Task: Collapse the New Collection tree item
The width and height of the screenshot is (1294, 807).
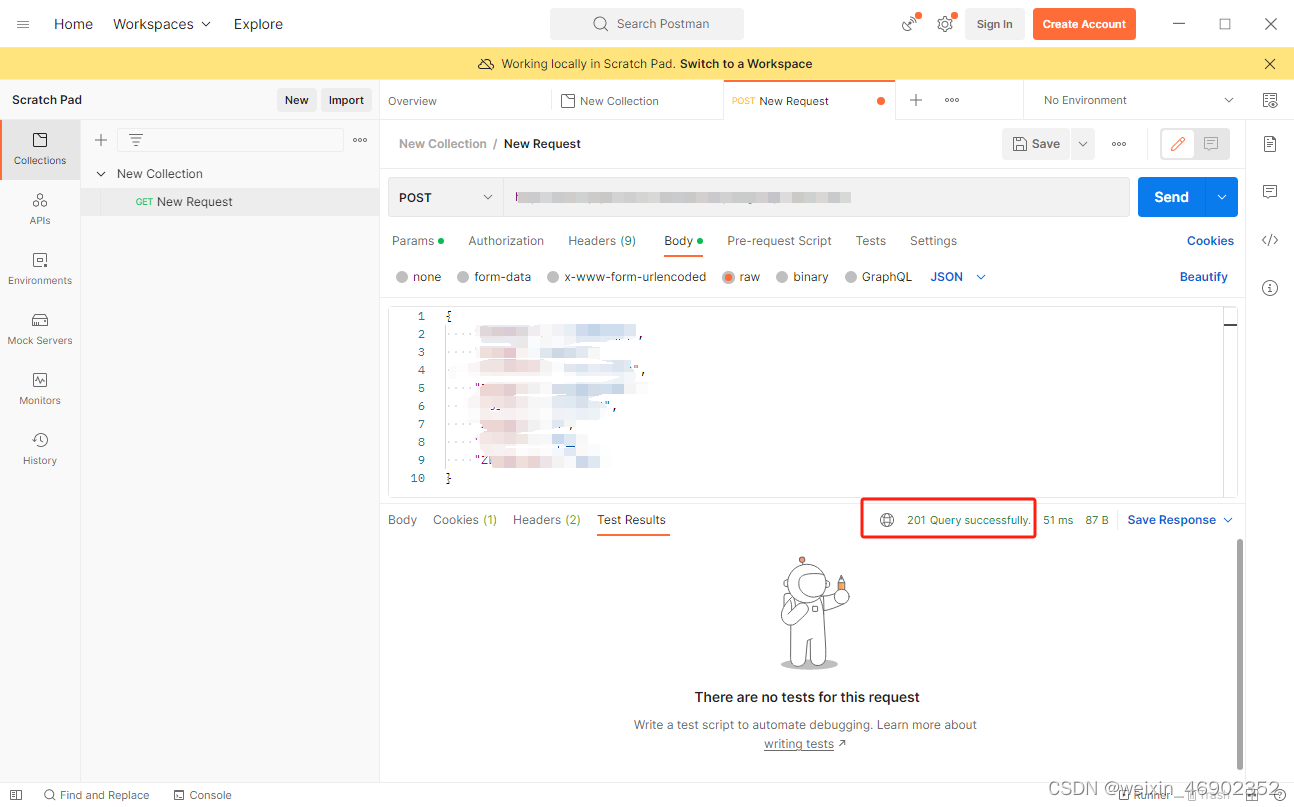Action: pyautogui.click(x=100, y=173)
